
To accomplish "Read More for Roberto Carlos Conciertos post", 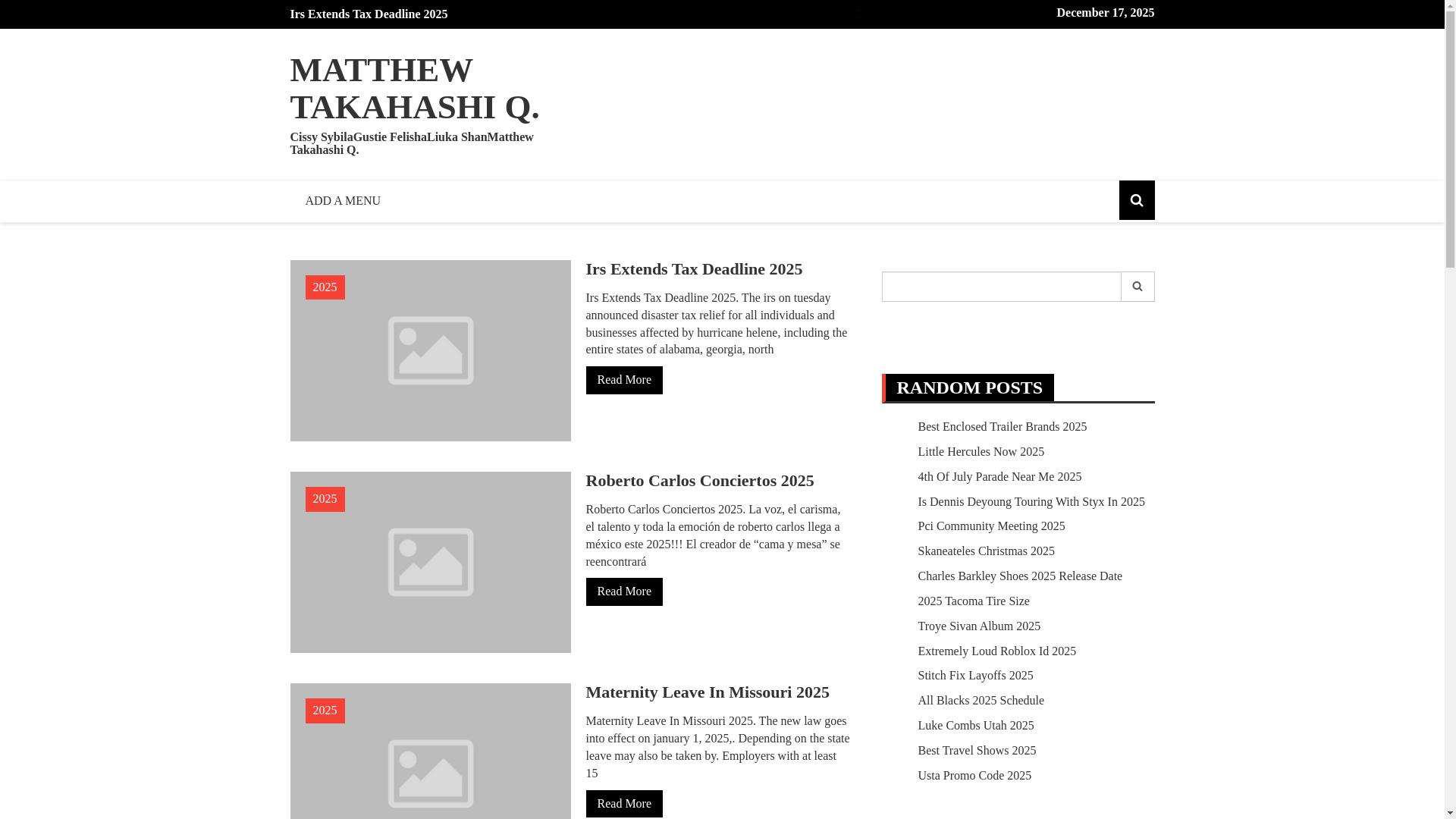I will tap(623, 591).
